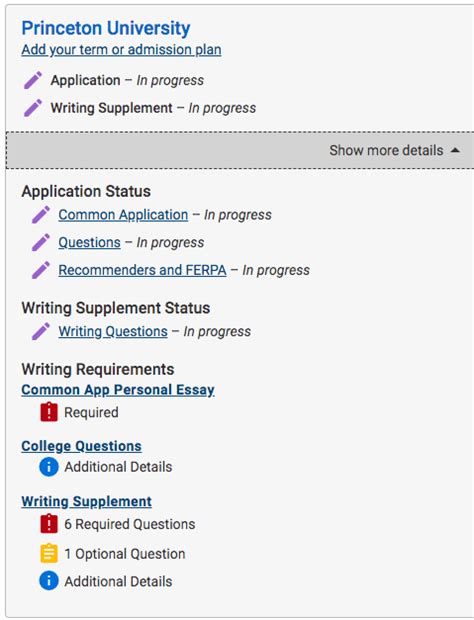Collapse the Show more details bar
Screen dimensions: 474x620
coord(240,150)
